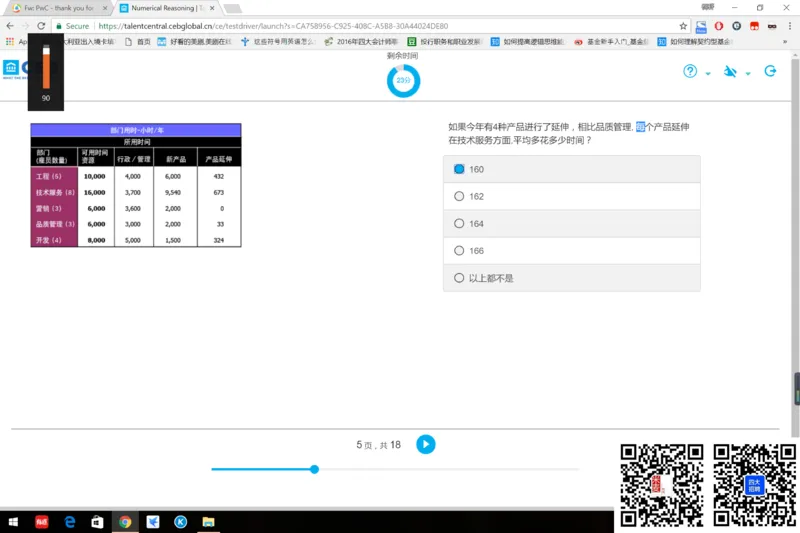Image resolution: width=800 pixels, height=533 pixels.
Task: Open the 基金新手入门 bookmark
Action: (612, 41)
